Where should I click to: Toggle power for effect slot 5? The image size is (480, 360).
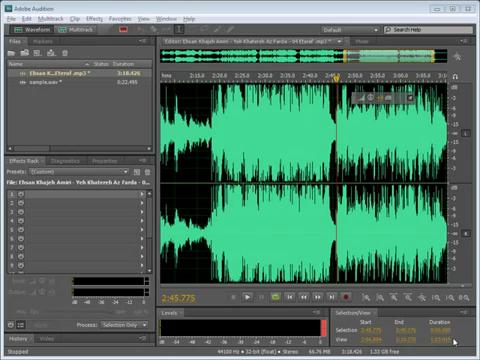[21, 230]
